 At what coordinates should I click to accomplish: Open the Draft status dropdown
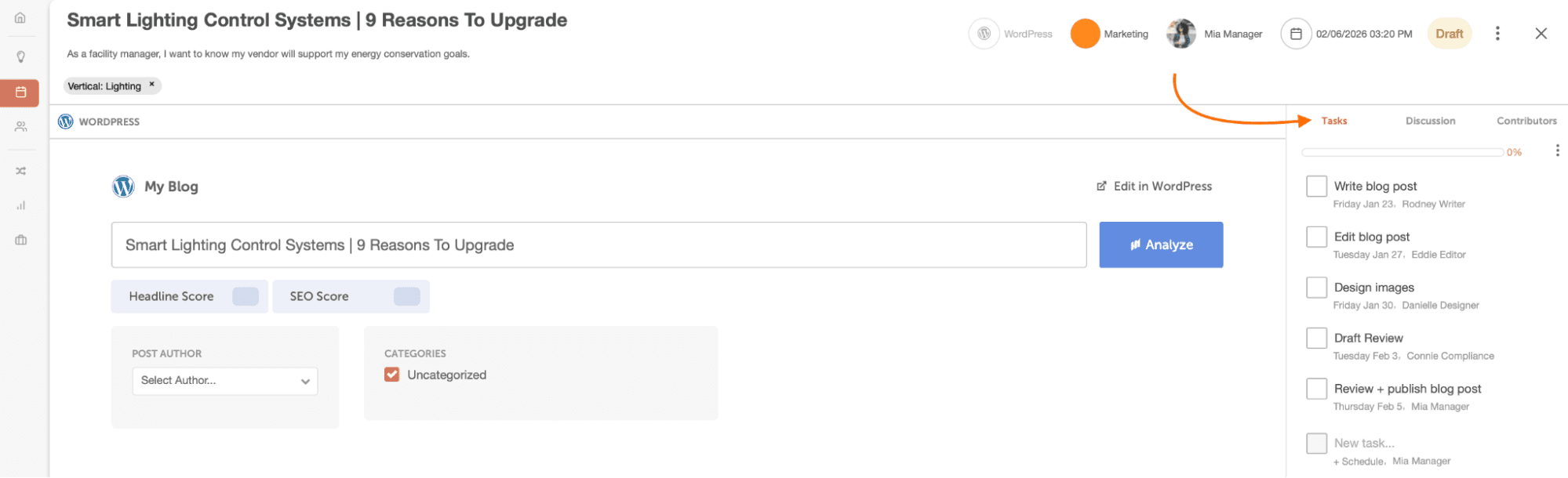pos(1449,34)
